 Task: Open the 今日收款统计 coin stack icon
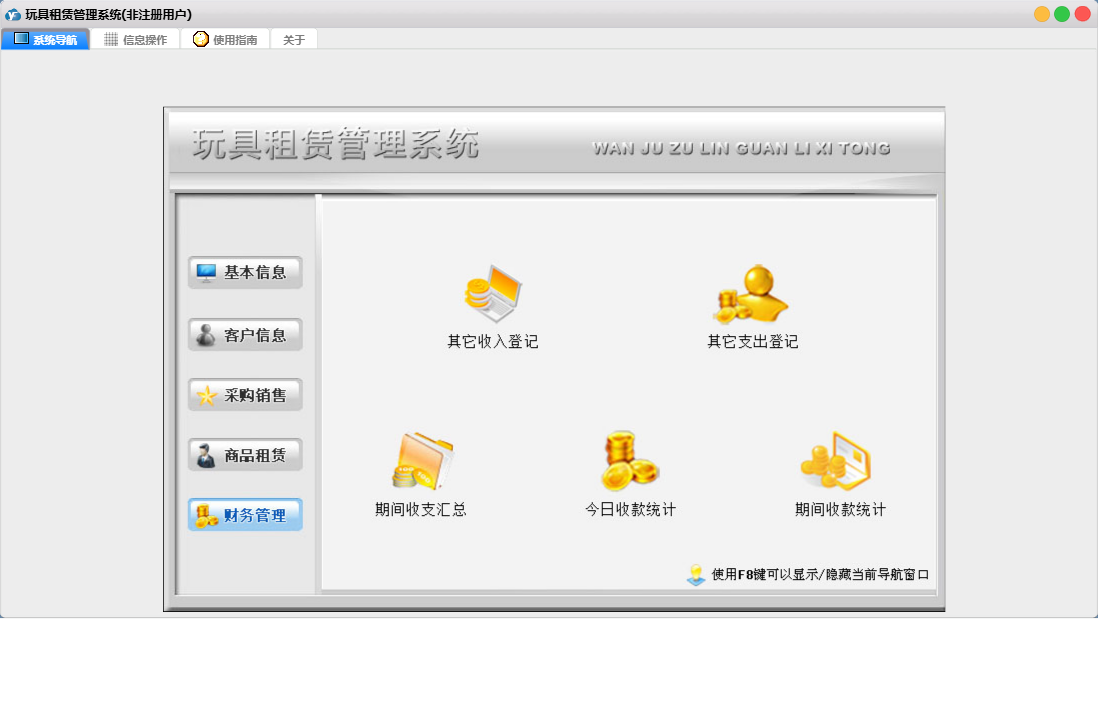click(x=630, y=460)
